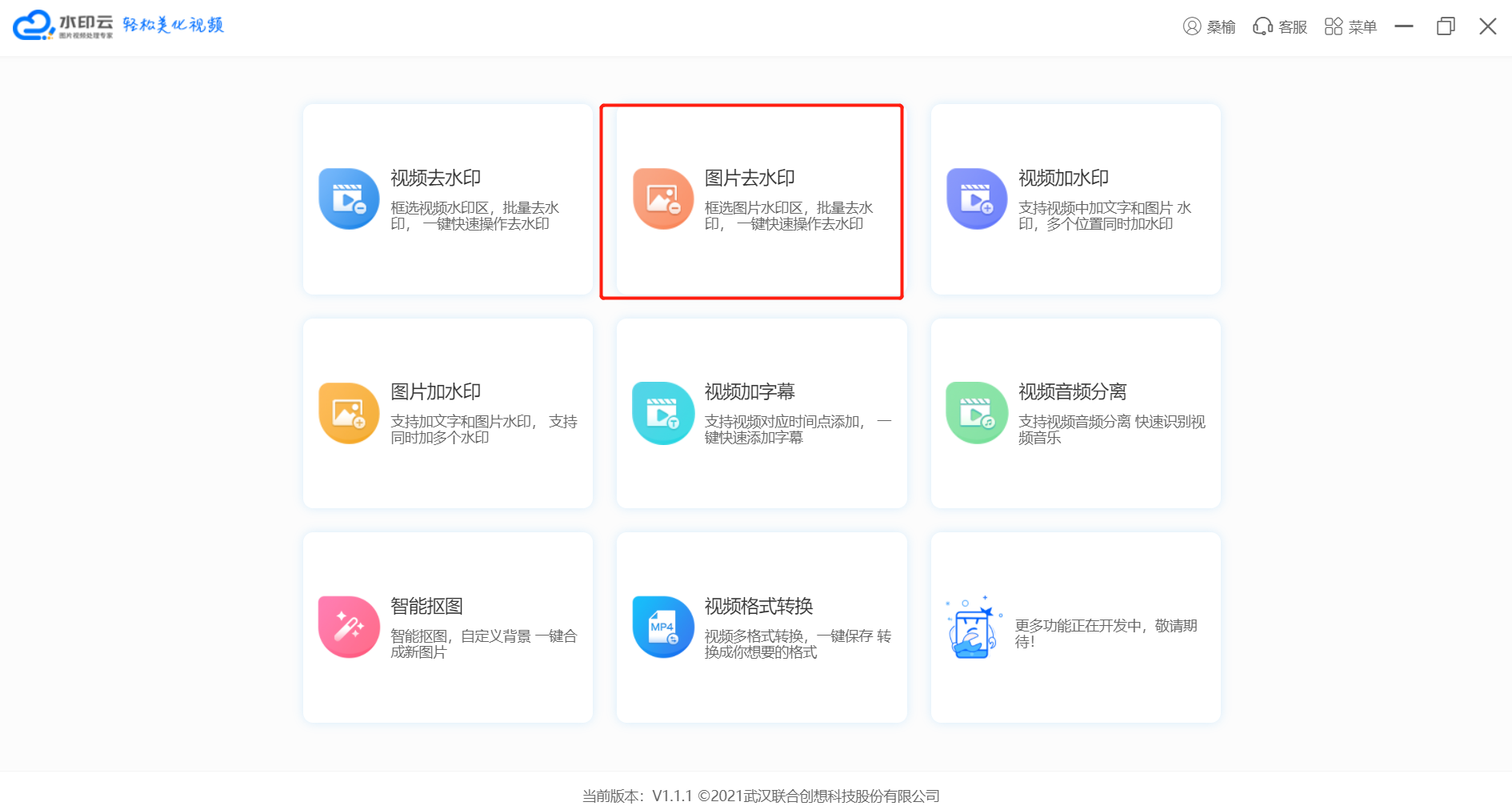Click the 图片加水印 yellow image icon
1512x806 pixels.
coord(349,413)
